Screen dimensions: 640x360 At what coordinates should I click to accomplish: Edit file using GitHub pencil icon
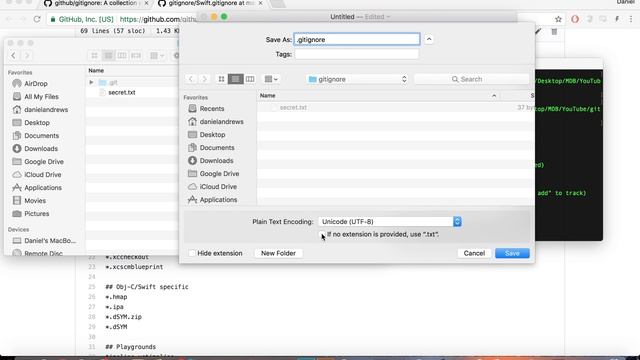[538, 31]
